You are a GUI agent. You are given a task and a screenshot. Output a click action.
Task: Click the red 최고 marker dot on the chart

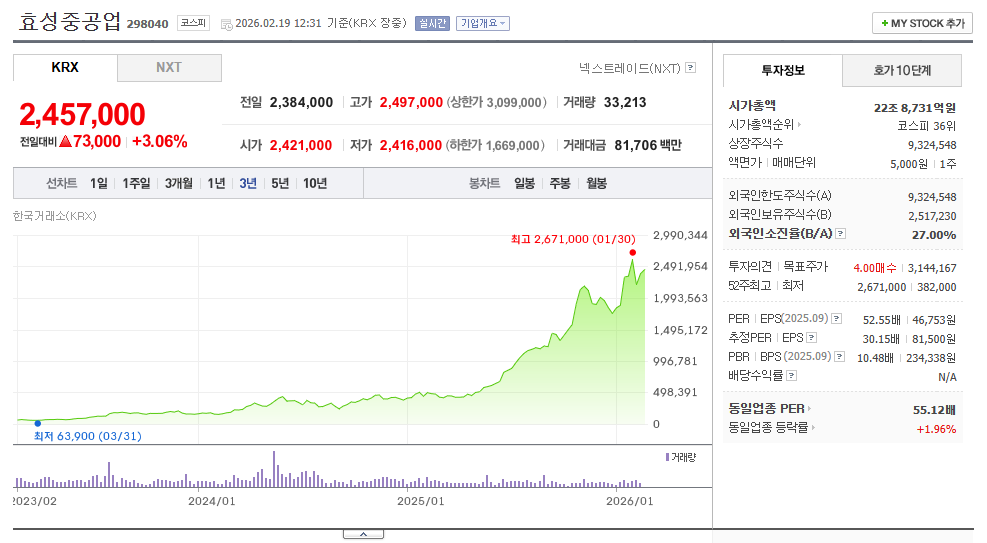pyautogui.click(x=633, y=252)
